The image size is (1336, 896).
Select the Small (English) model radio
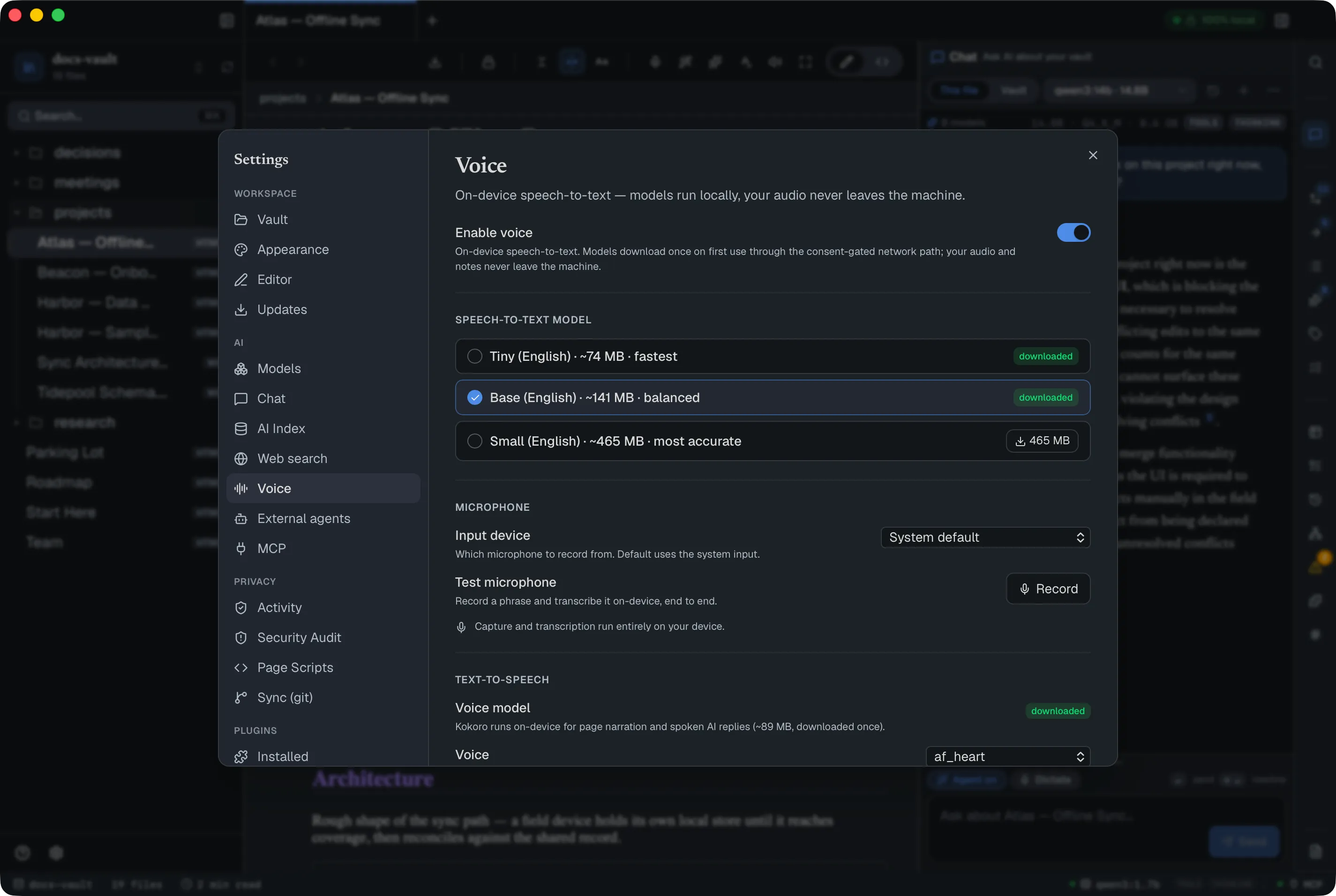(474, 441)
